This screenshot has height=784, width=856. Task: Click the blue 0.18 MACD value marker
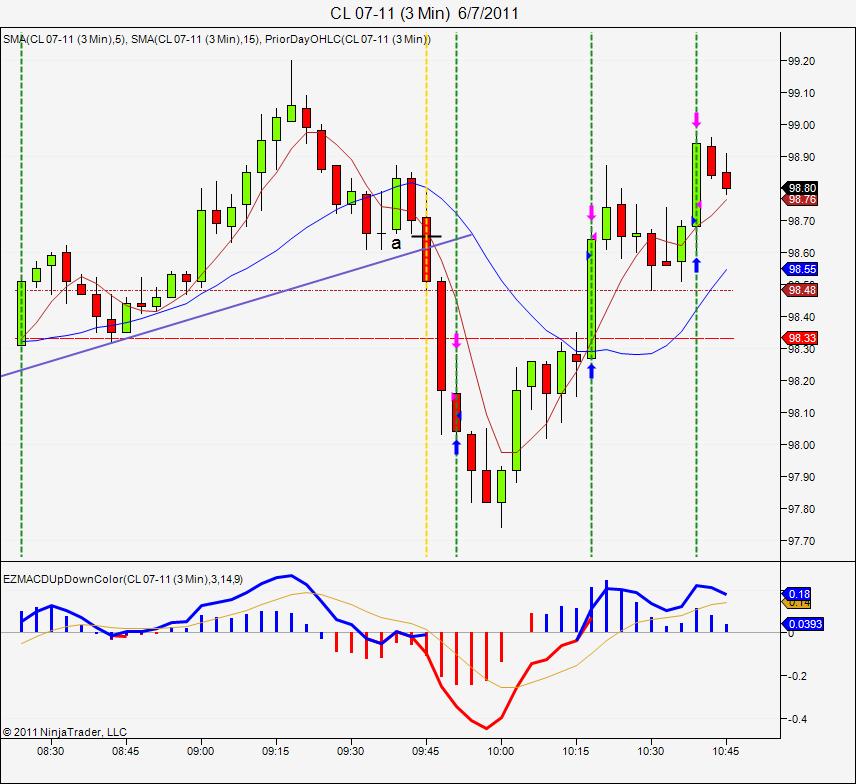click(x=798, y=593)
